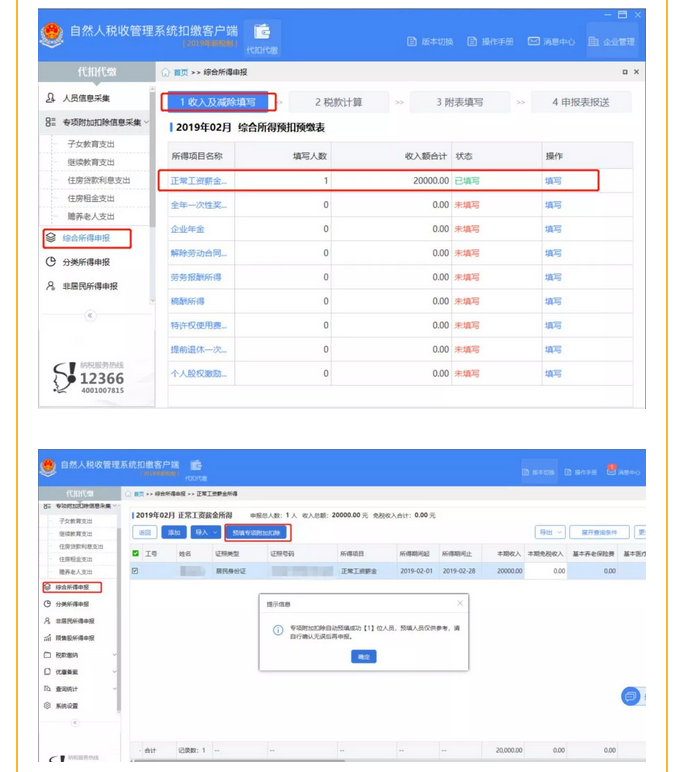This screenshot has width=683, height=772.
Task: Collapse the sidebar with the « arrow
Action: click(x=90, y=315)
